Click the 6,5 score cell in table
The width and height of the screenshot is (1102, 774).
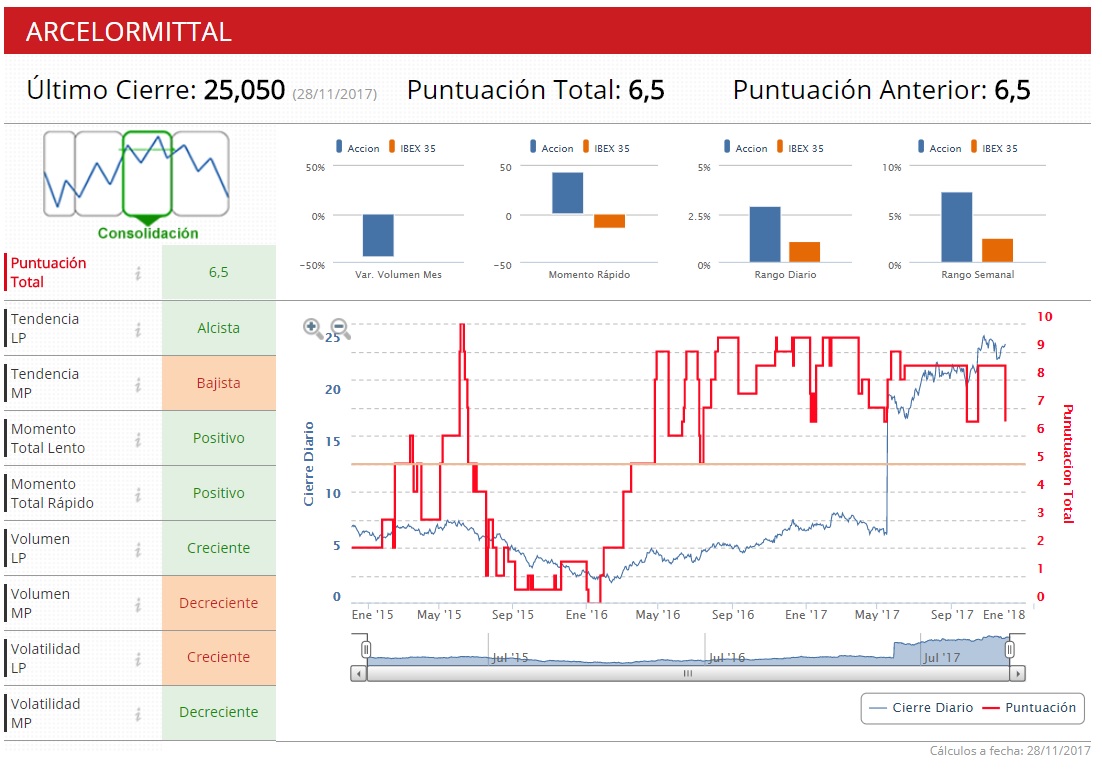click(219, 272)
